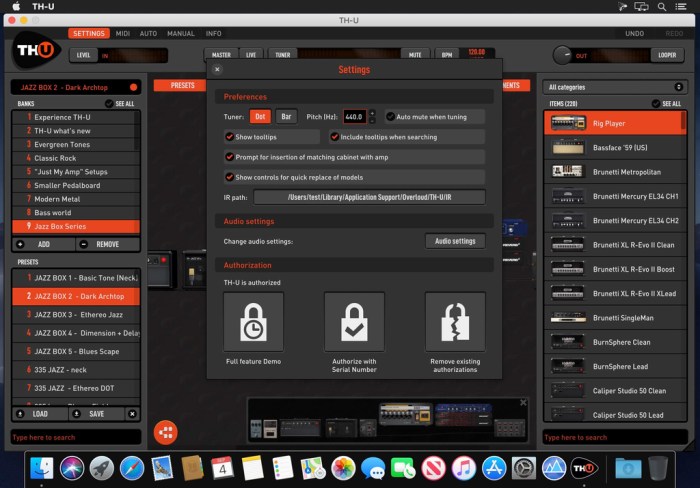Click the items search field

[x=615, y=437]
